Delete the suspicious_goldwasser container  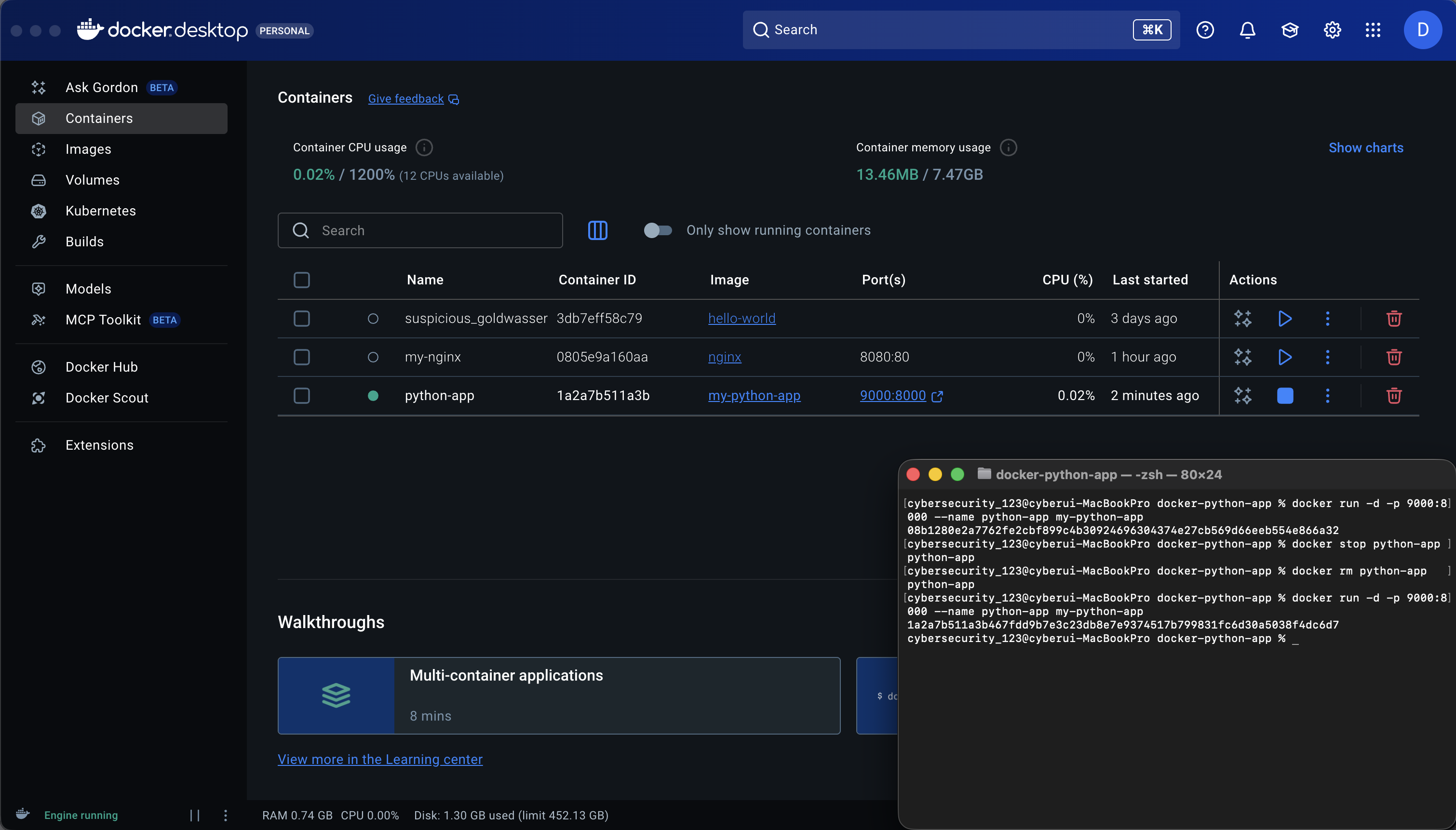[x=1394, y=318]
